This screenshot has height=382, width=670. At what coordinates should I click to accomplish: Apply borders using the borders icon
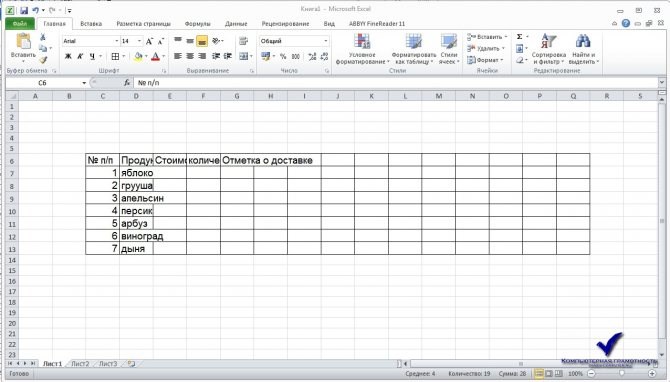115,56
